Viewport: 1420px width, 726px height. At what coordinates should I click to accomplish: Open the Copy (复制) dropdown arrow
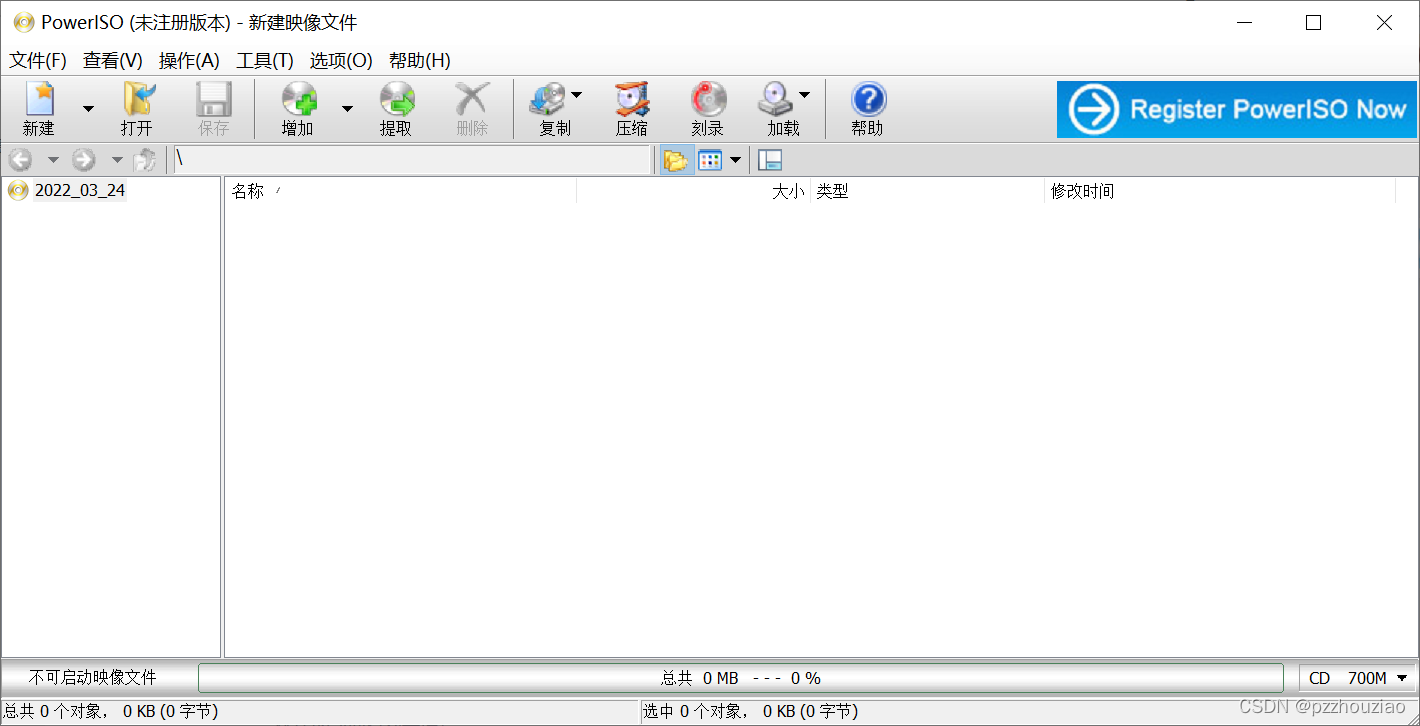576,95
